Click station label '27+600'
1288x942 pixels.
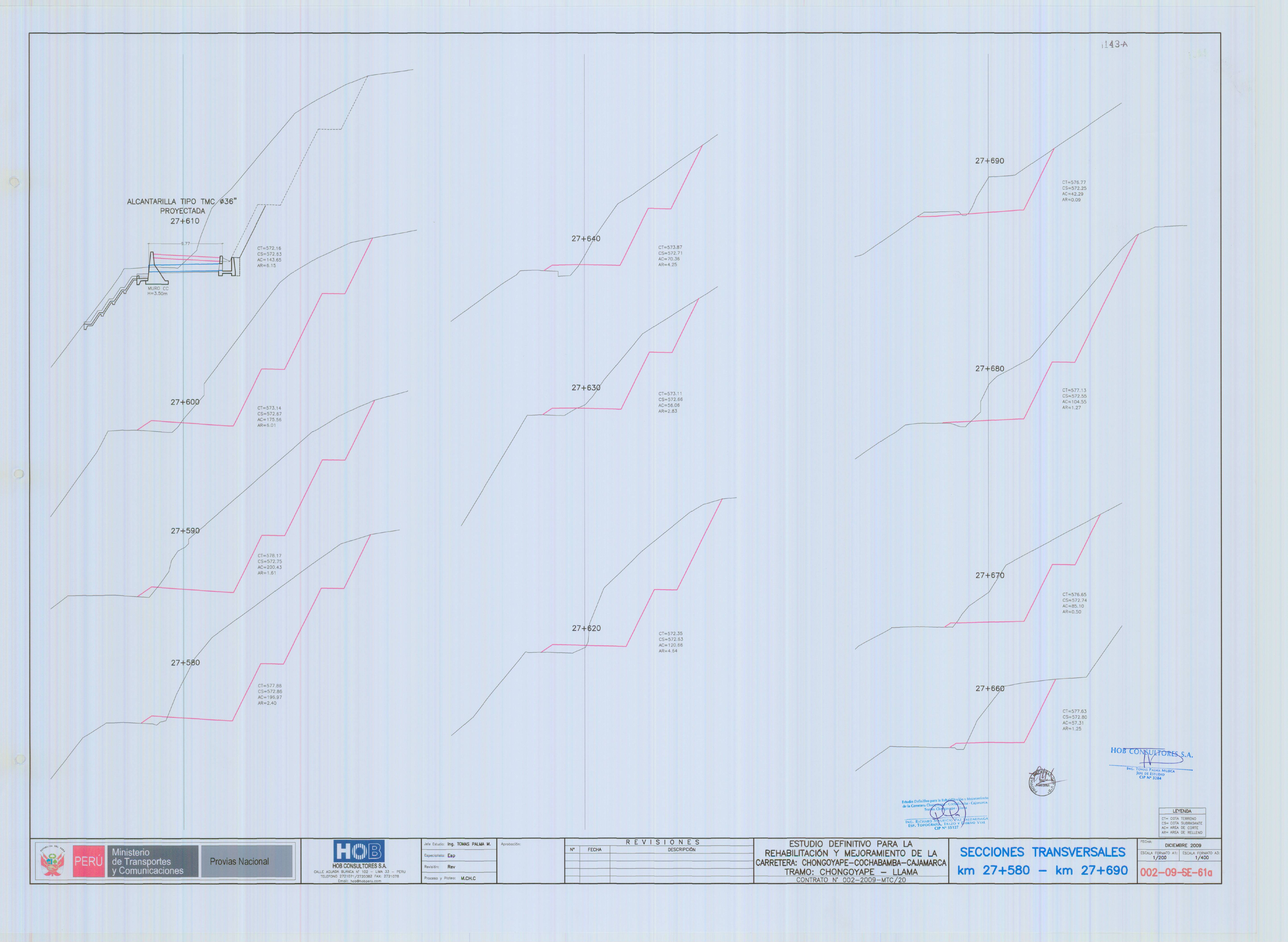click(x=185, y=402)
